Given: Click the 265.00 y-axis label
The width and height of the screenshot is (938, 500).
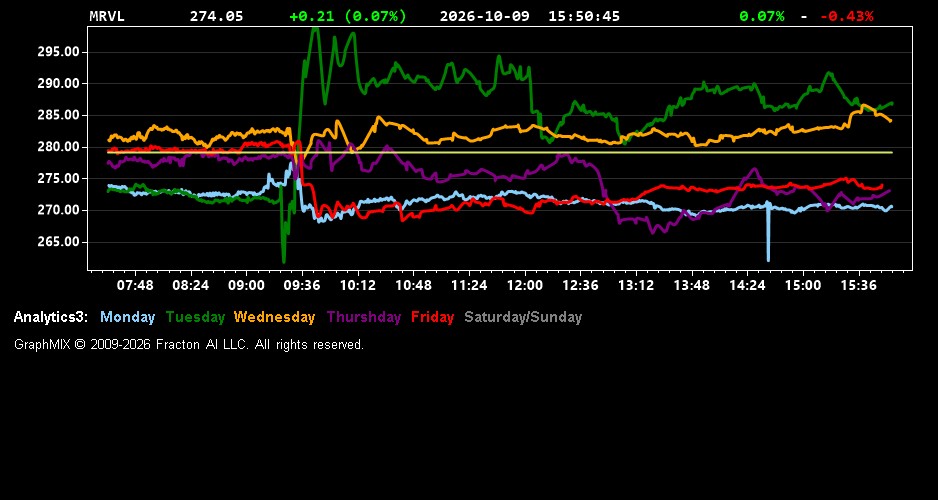Looking at the screenshot, I should (x=59, y=242).
